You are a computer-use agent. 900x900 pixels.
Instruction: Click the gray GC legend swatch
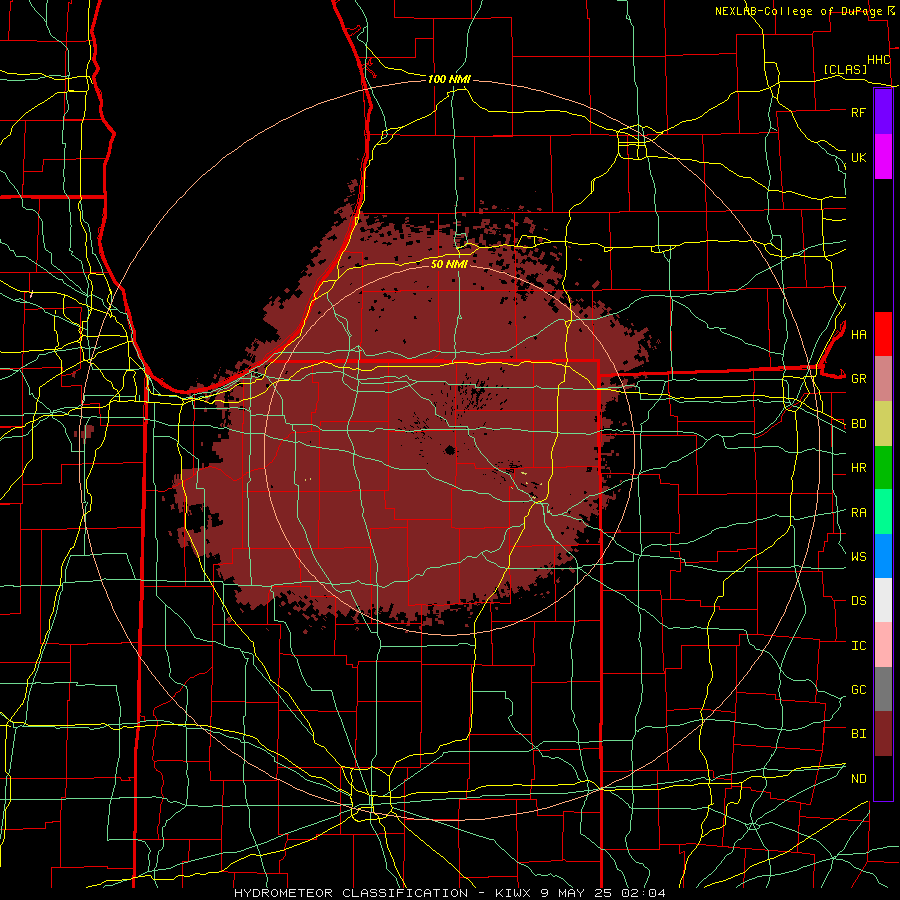(883, 689)
